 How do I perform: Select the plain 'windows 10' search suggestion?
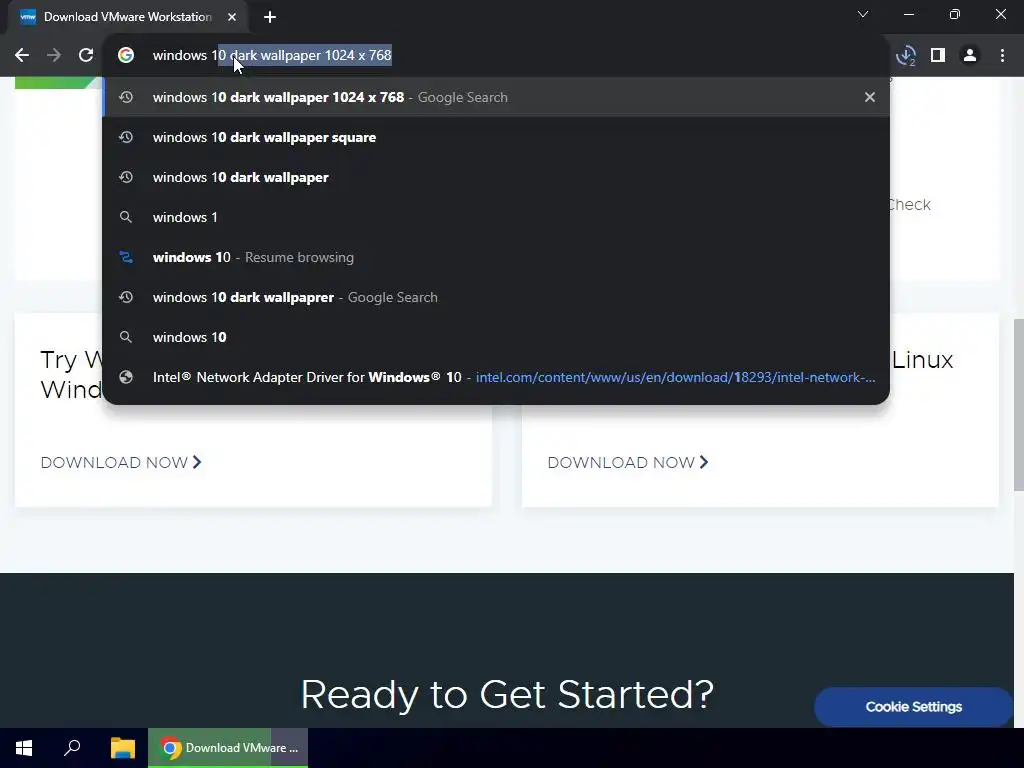pos(496,337)
